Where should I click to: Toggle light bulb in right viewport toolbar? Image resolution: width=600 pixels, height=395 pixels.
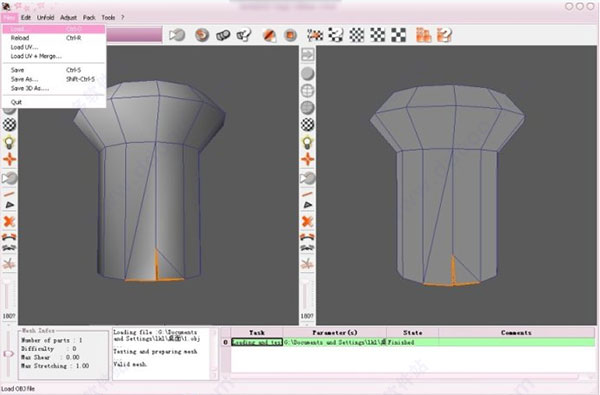coord(308,142)
